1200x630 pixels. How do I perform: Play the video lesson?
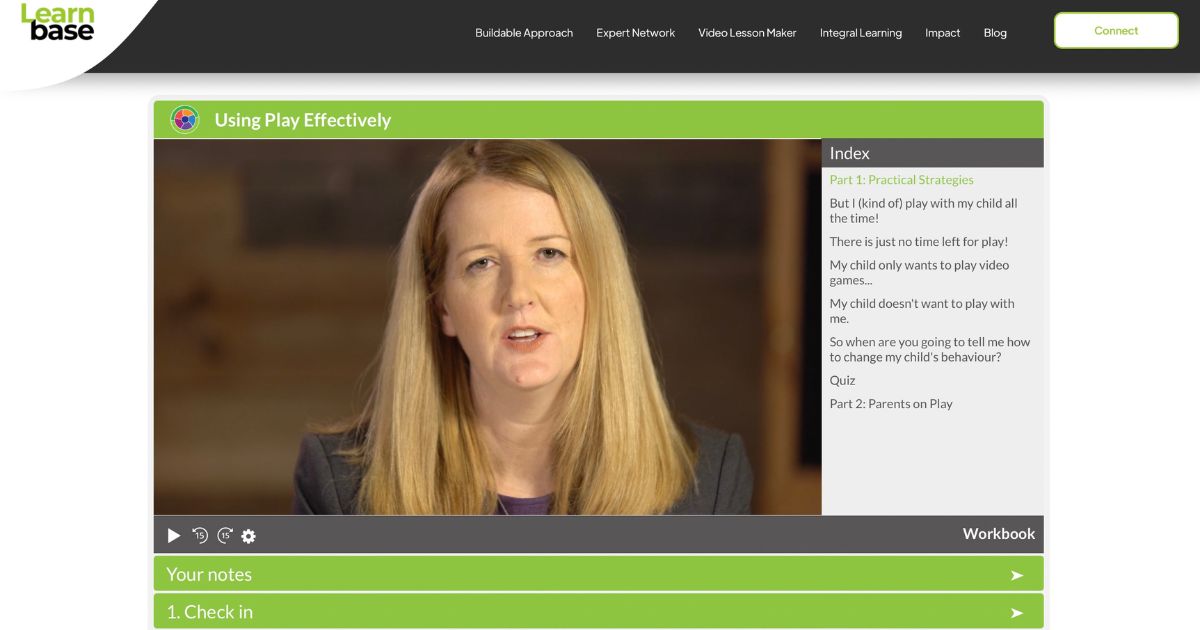tap(173, 535)
